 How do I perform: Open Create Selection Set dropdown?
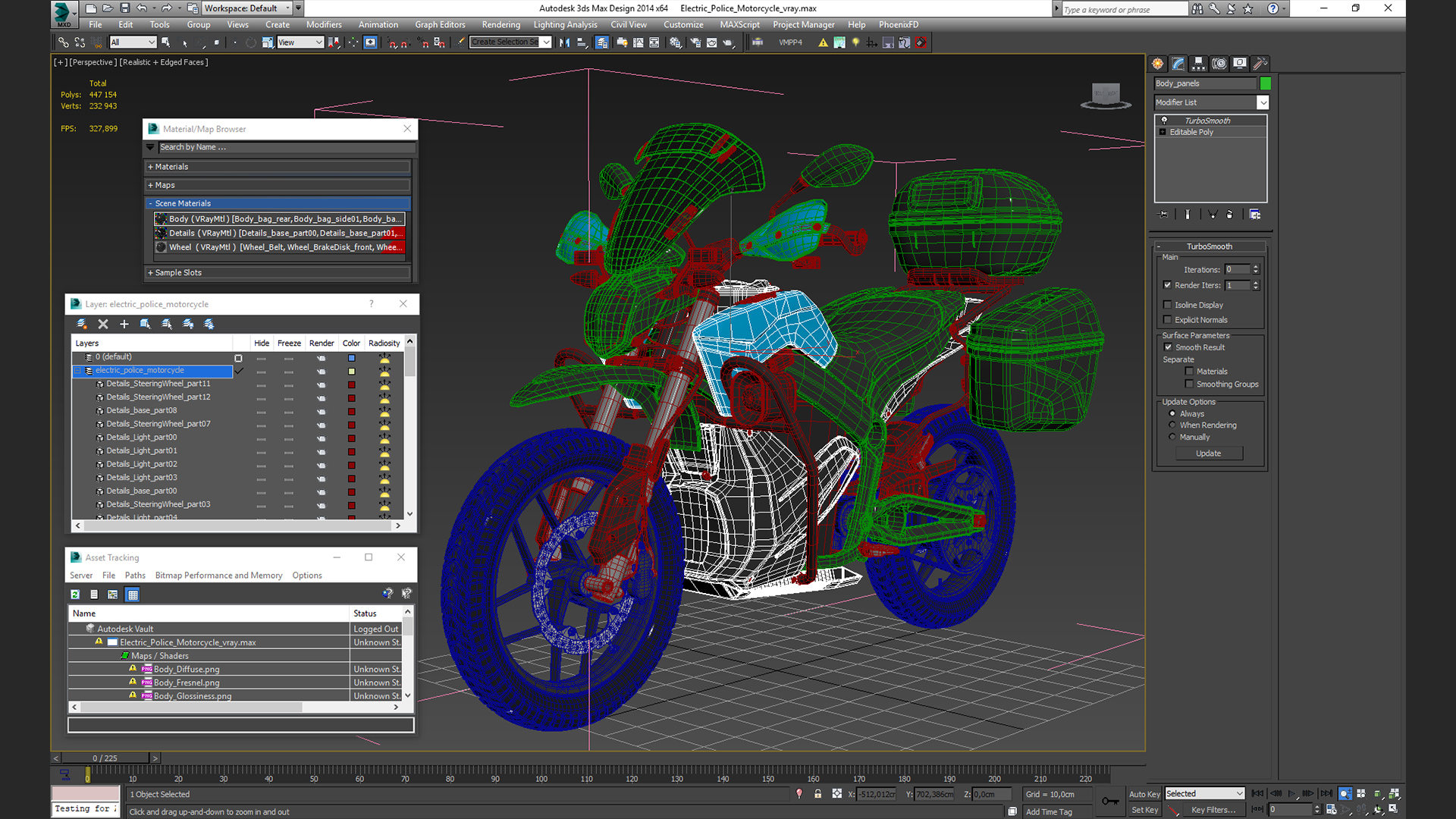tap(510, 42)
